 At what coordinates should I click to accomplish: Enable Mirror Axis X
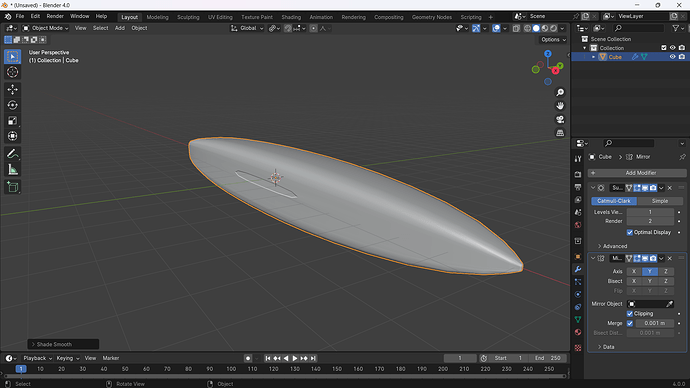point(634,271)
